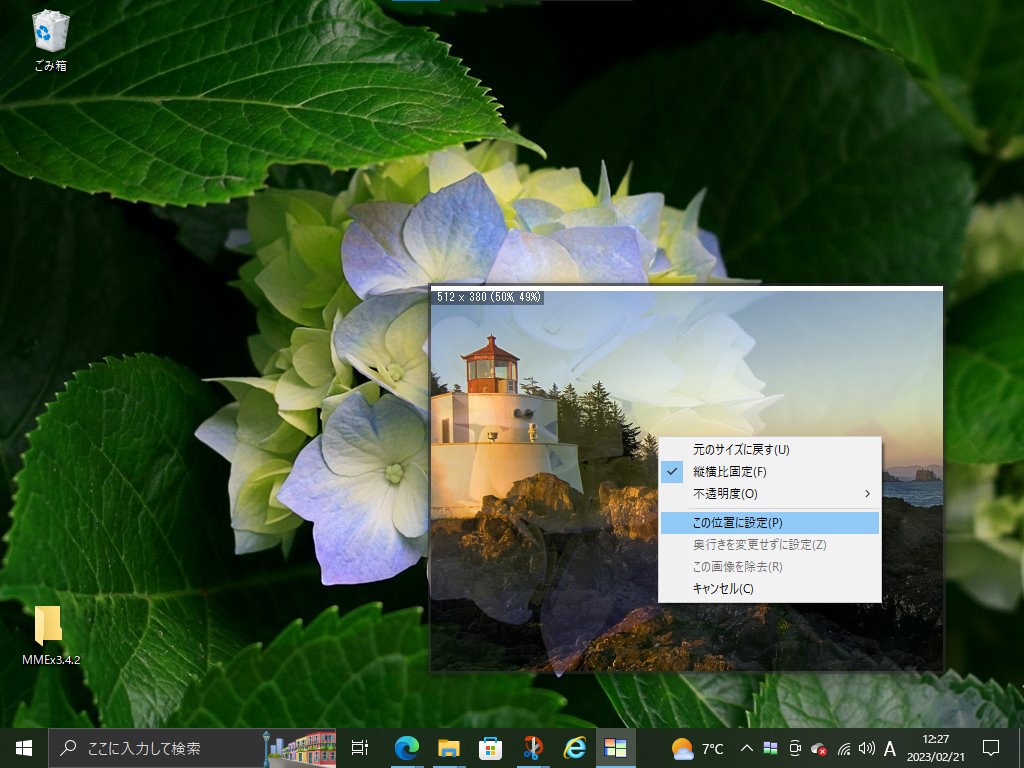This screenshot has height=768, width=1024.
Task: Select この位置に設定(P) menu item
Action: (x=770, y=522)
